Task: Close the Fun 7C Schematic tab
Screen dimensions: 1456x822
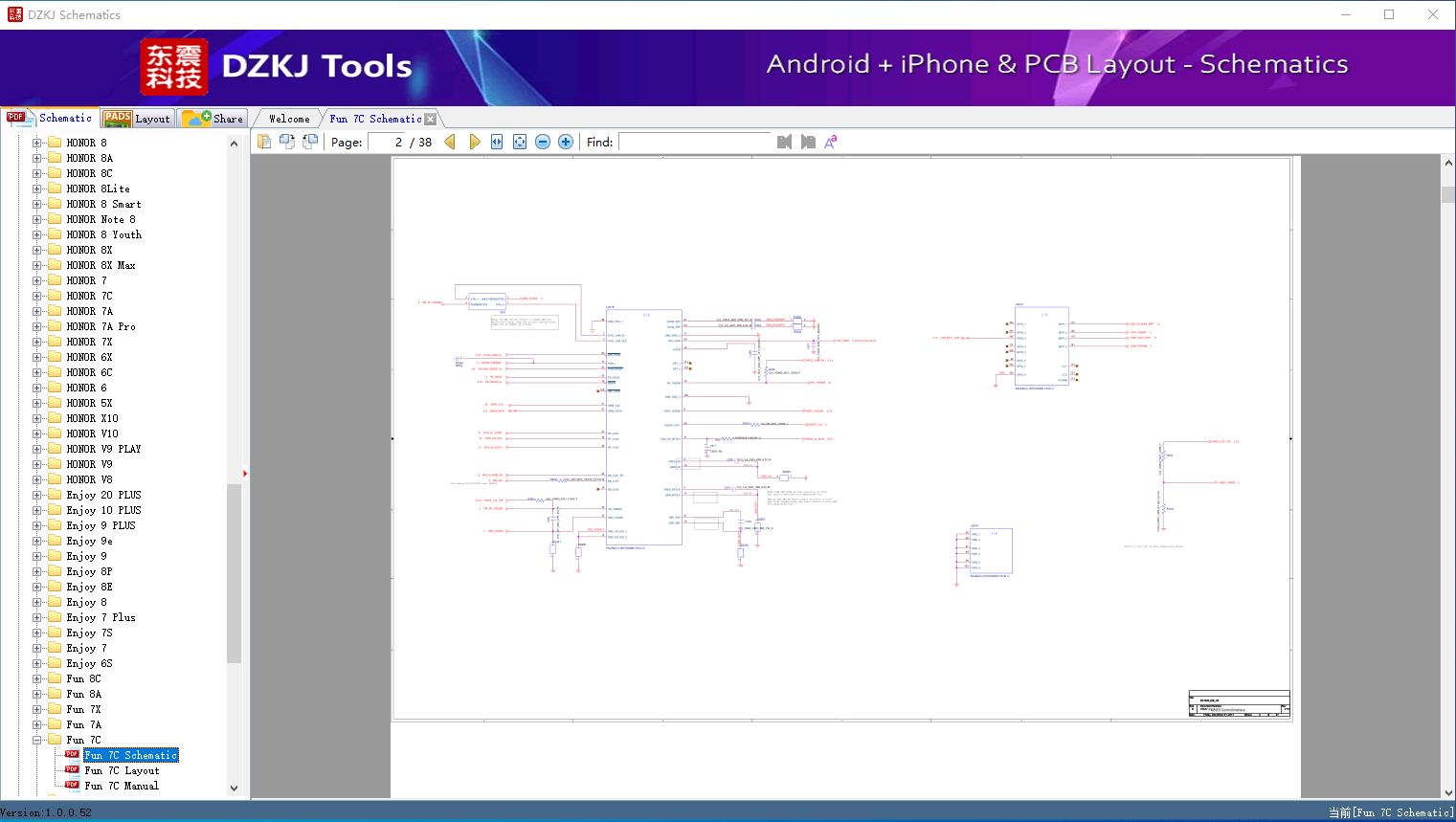Action: (x=431, y=119)
